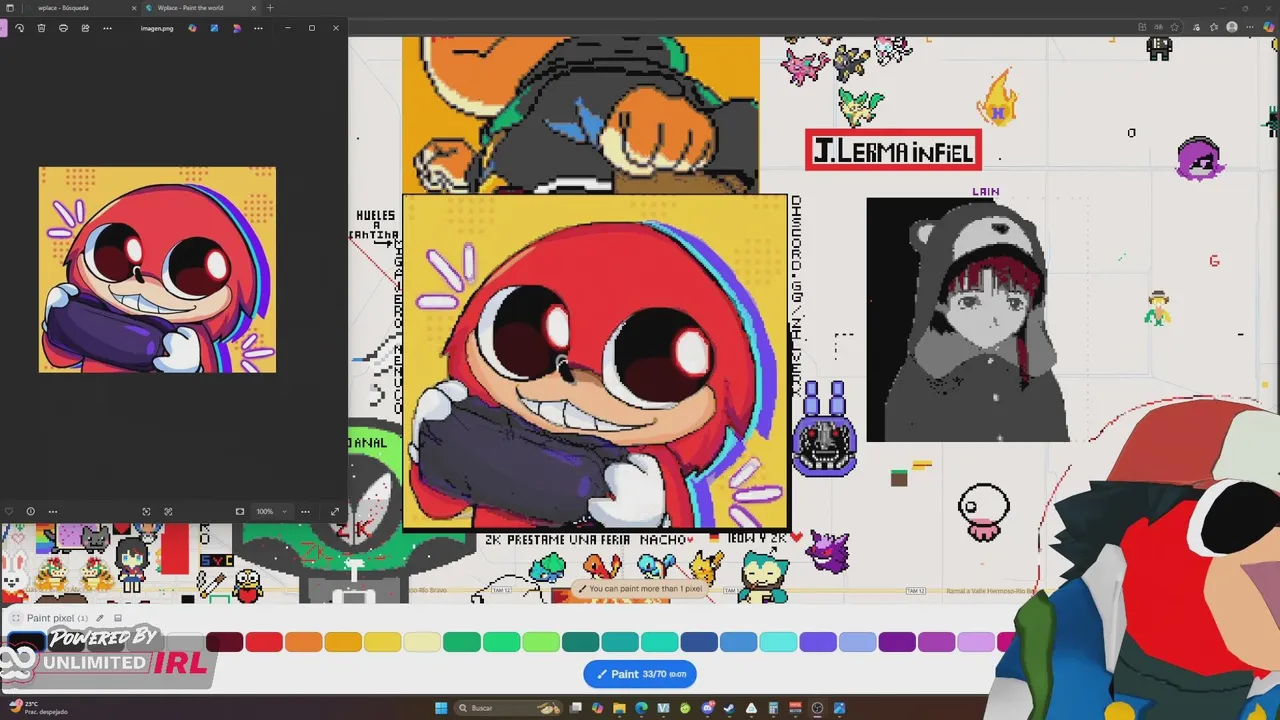
Task: Open File Explorer from taskbar
Action: click(x=619, y=708)
